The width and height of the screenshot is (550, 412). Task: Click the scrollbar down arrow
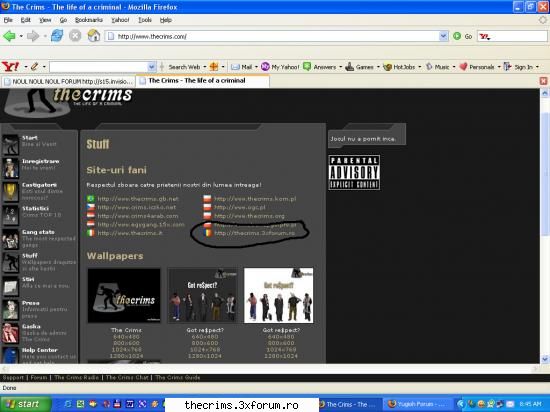tap(544, 359)
